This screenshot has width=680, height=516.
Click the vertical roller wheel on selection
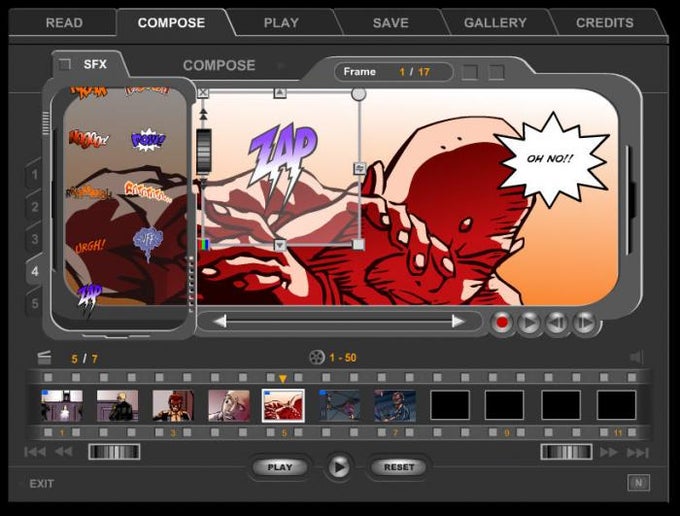pyautogui.click(x=203, y=151)
